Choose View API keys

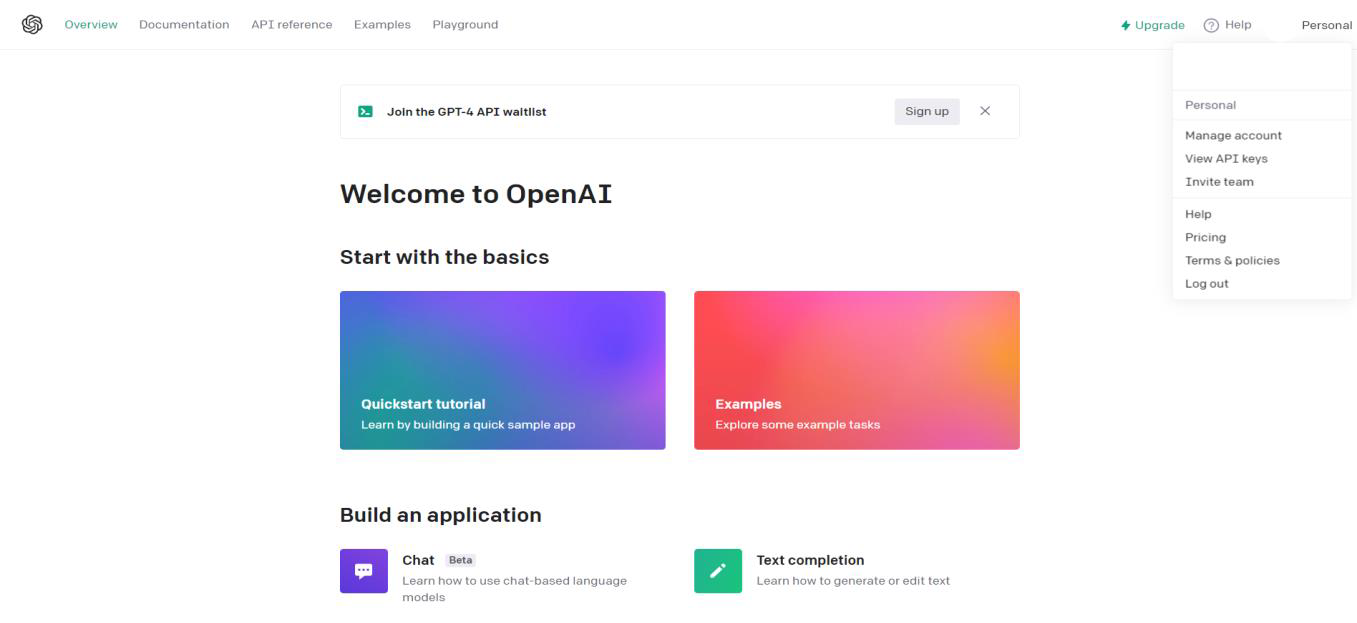click(1226, 158)
